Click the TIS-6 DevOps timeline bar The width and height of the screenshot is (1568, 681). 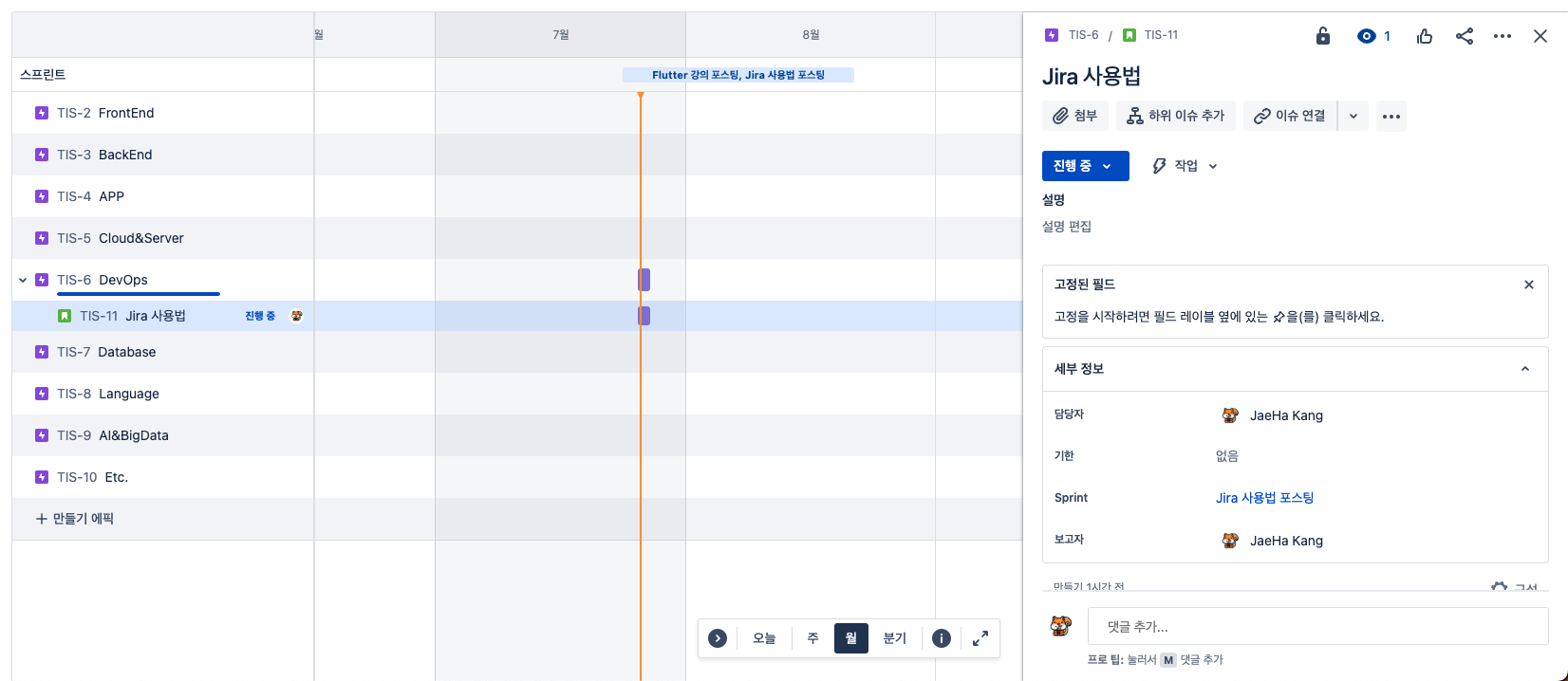644,280
